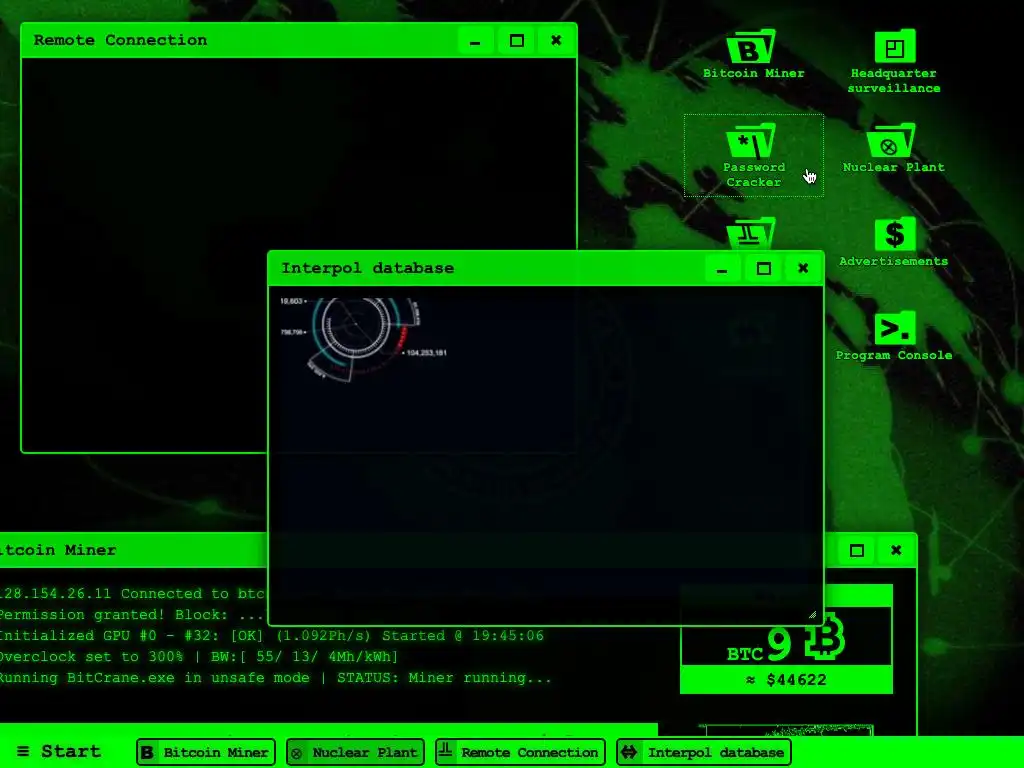Maximize the Bitcoin Miner window
This screenshot has width=1024, height=768.
coord(857,551)
